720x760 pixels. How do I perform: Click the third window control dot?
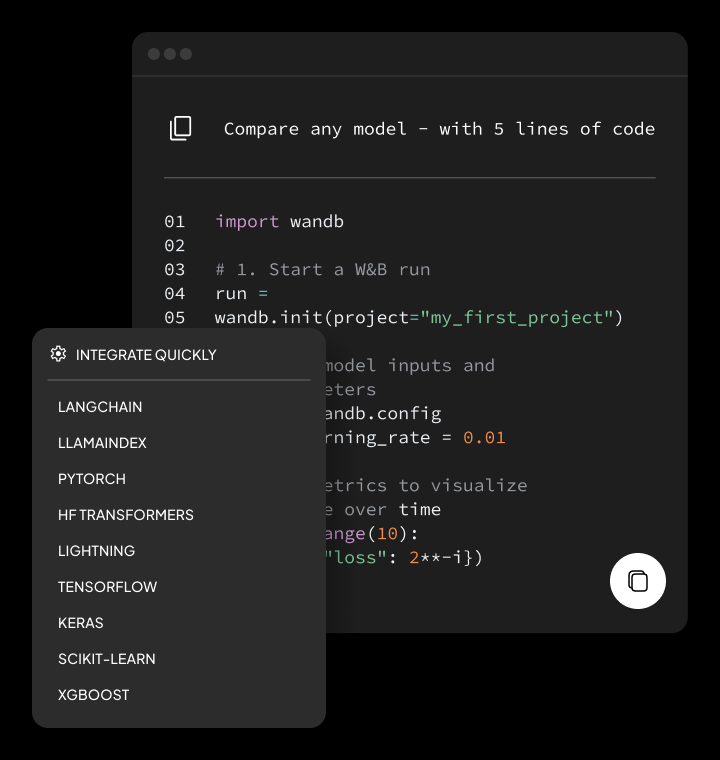click(x=186, y=54)
